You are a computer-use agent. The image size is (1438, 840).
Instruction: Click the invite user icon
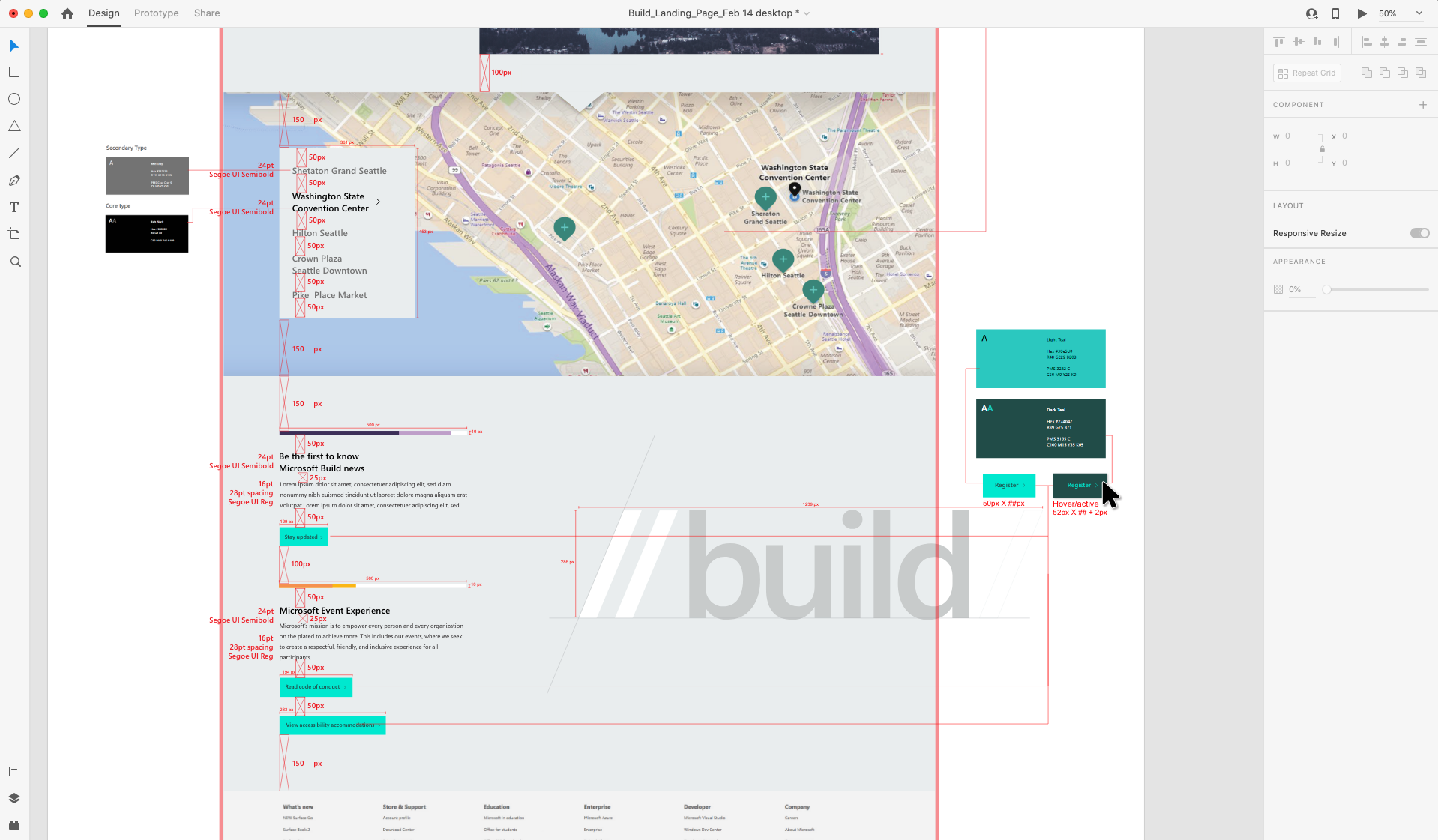1311,13
